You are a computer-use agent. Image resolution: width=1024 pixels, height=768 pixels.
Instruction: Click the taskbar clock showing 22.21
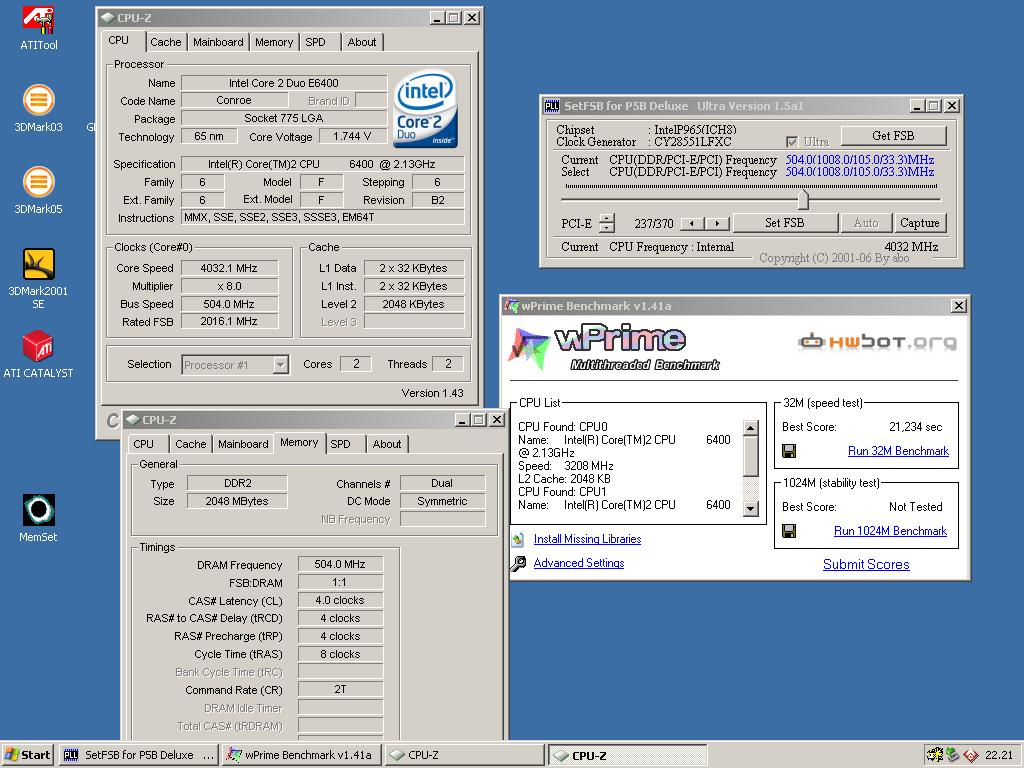(999, 755)
